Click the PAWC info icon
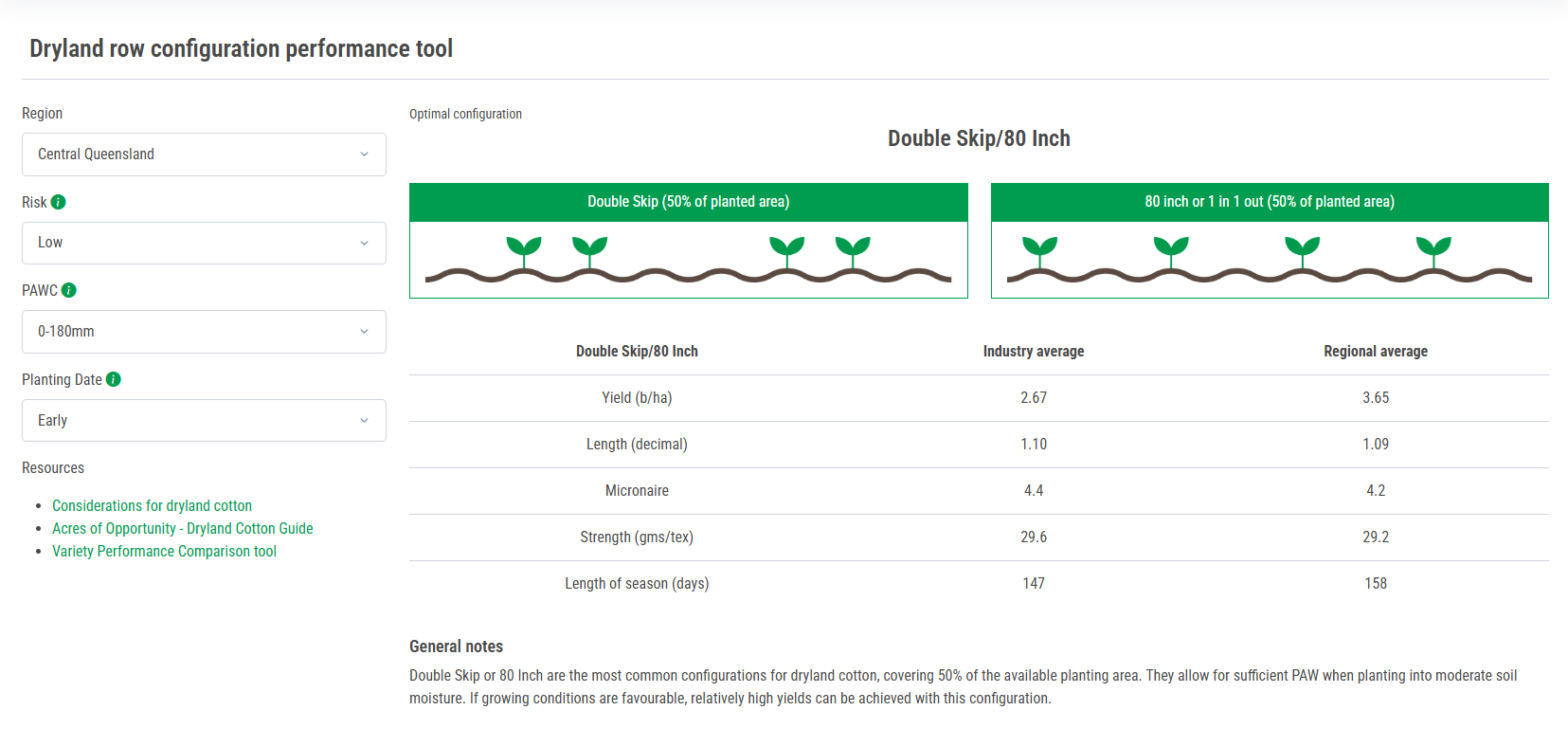The height and width of the screenshot is (747, 1568). pyautogui.click(x=68, y=290)
